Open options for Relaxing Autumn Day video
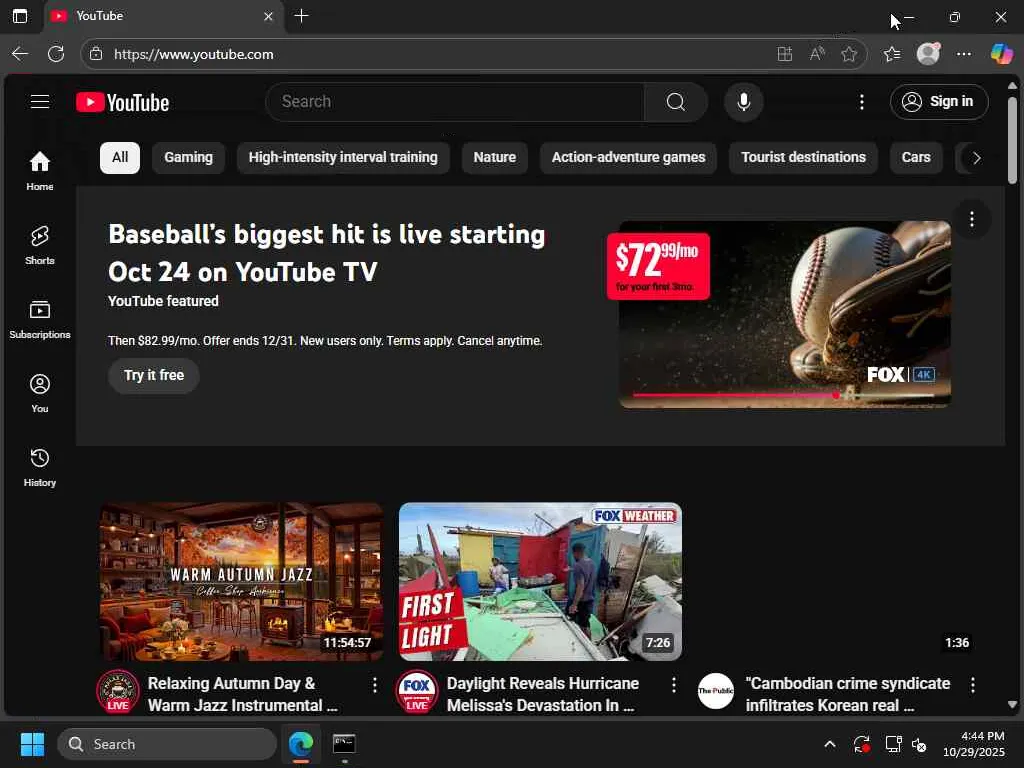This screenshot has width=1024, height=768. point(375,685)
